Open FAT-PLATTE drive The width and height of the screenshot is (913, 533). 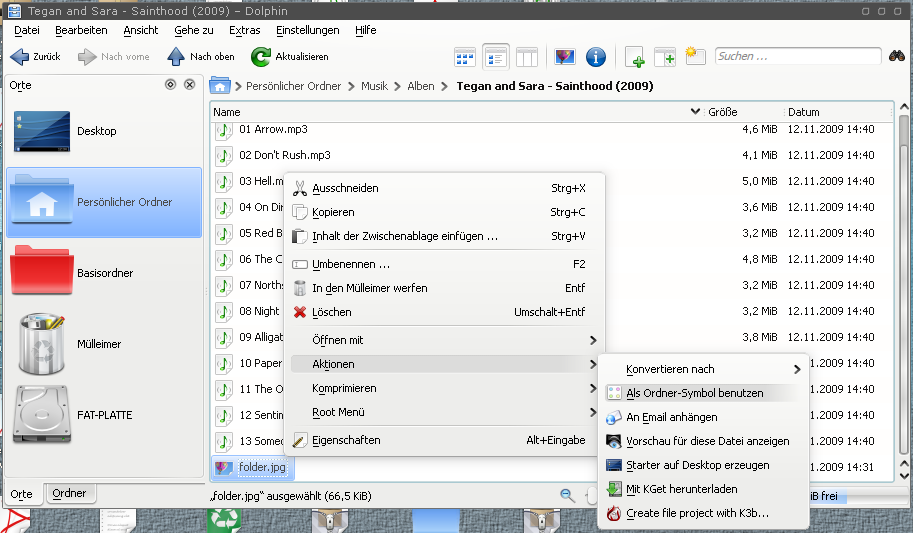pyautogui.click(x=104, y=415)
